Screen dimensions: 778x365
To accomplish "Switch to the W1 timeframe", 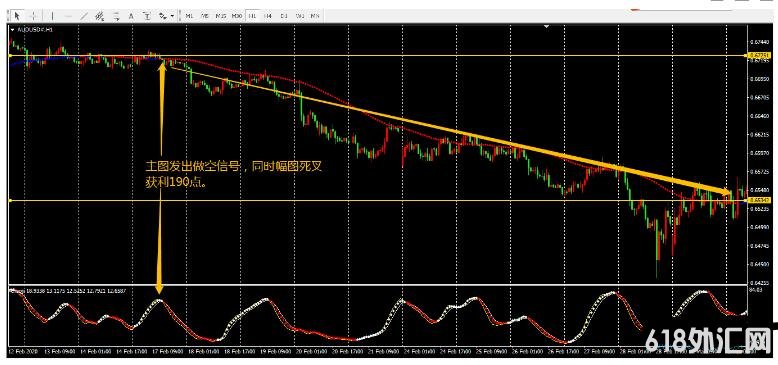I will coord(300,16).
